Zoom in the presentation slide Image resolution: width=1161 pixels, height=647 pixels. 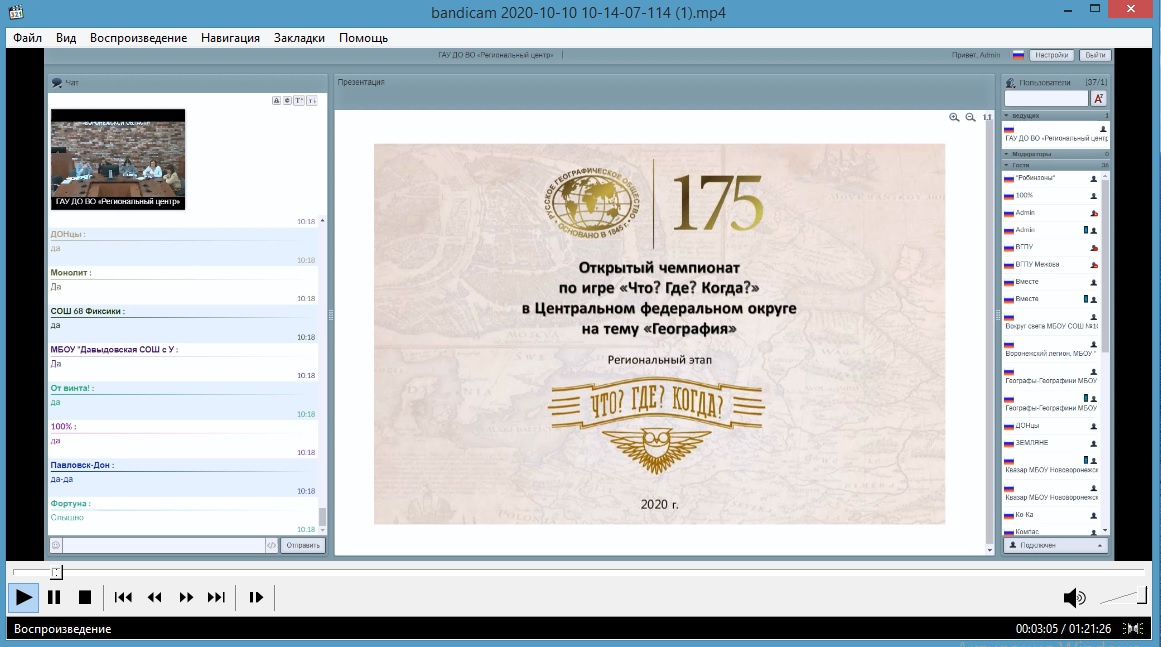954,117
